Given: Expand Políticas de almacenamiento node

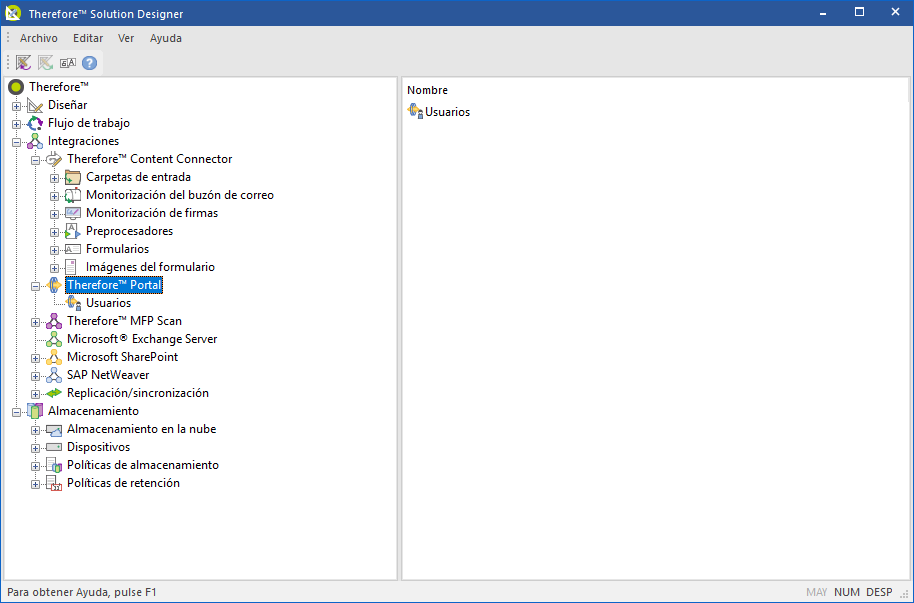Looking at the screenshot, I should pyautogui.click(x=36, y=467).
